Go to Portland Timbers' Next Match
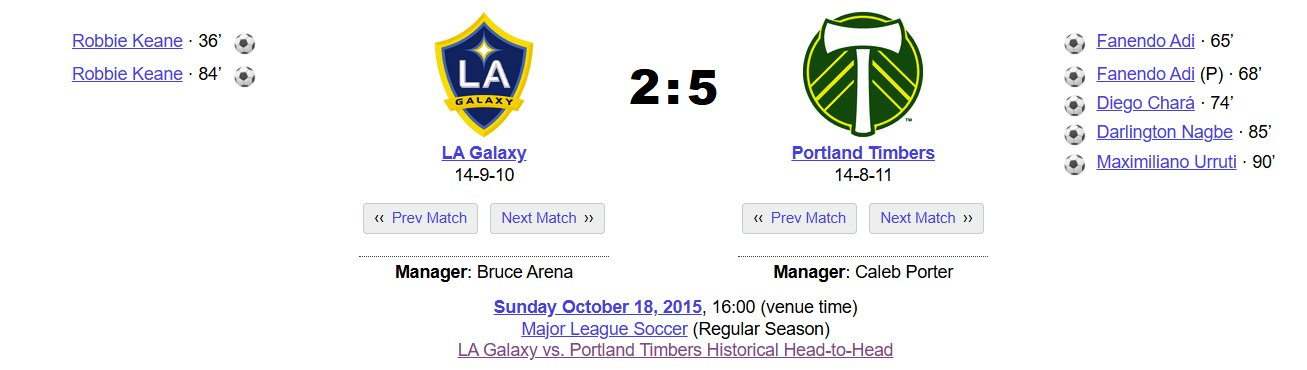This screenshot has height=370, width=1307. point(926,218)
